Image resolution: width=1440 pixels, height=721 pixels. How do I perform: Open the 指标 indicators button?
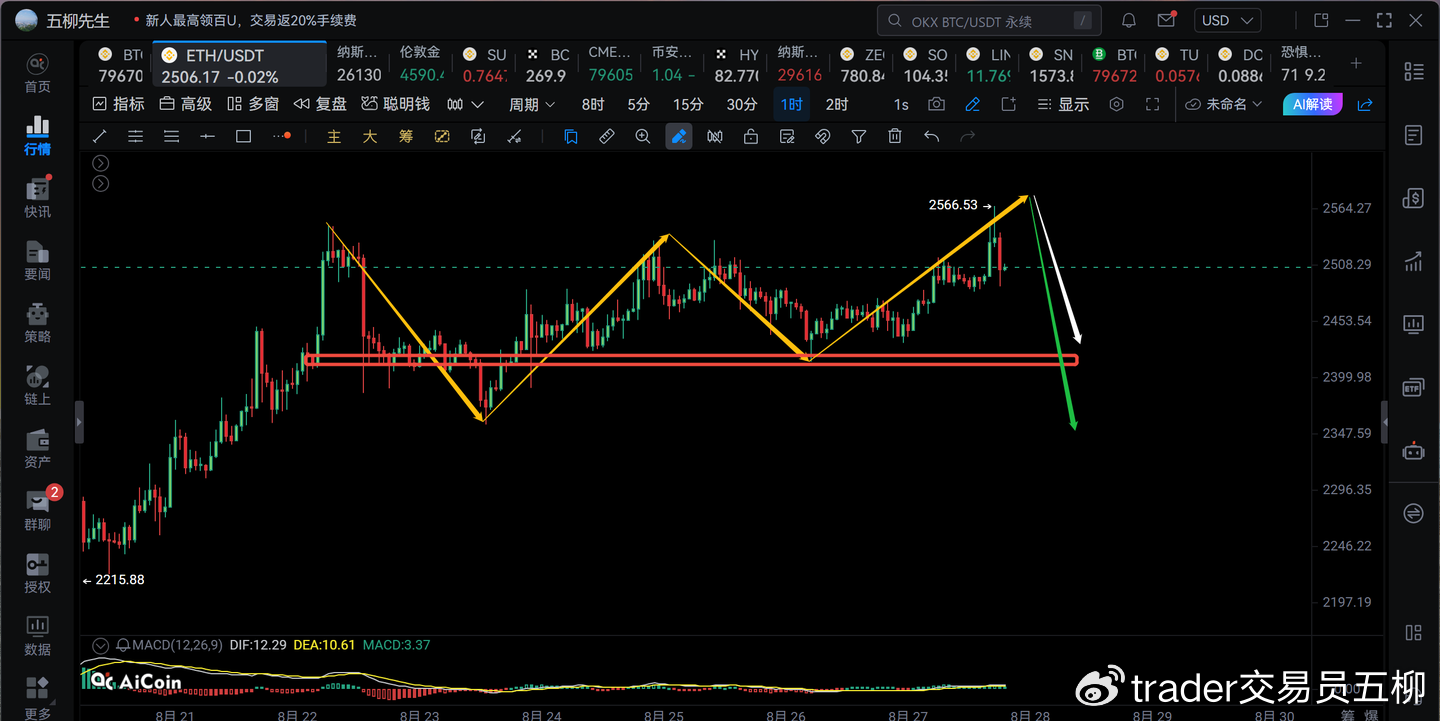tap(118, 104)
